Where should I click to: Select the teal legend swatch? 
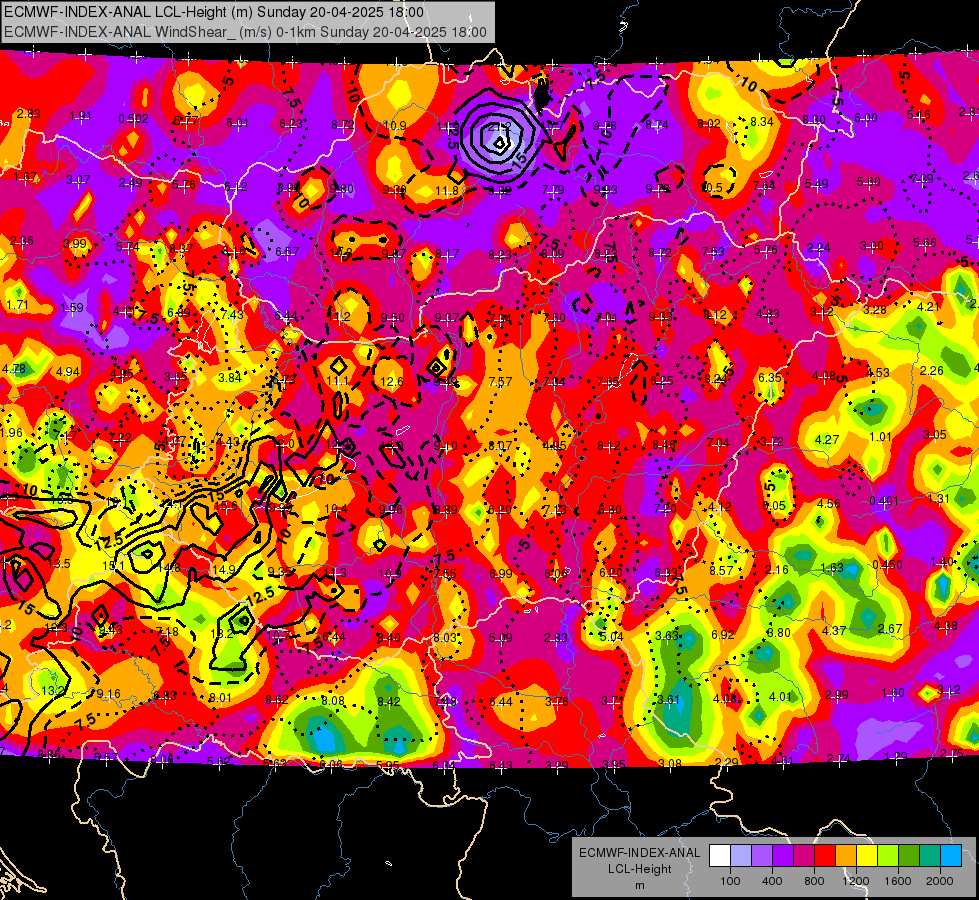[x=930, y=856]
